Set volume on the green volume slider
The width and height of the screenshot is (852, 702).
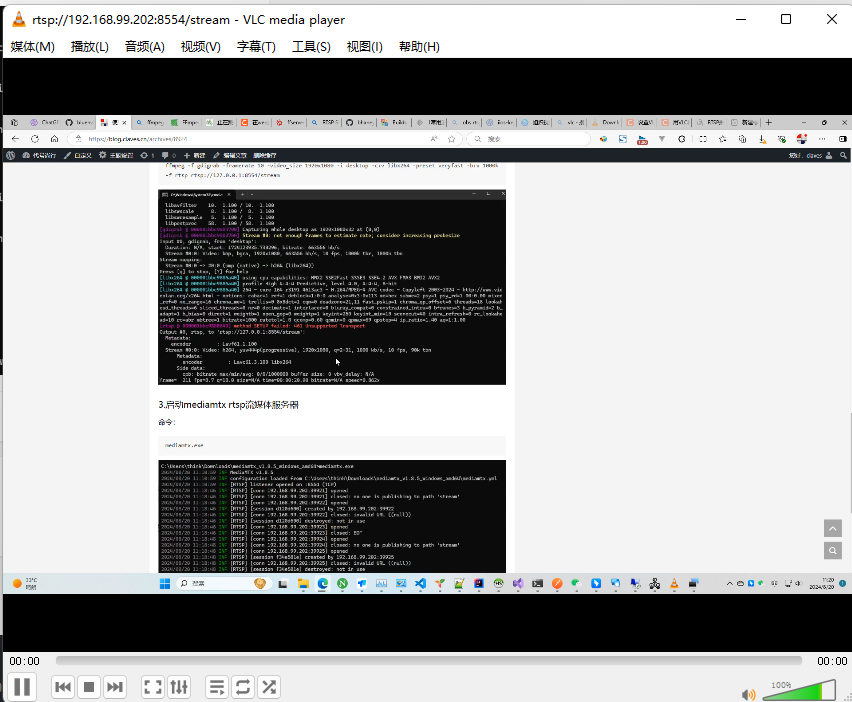pyautogui.click(x=799, y=690)
